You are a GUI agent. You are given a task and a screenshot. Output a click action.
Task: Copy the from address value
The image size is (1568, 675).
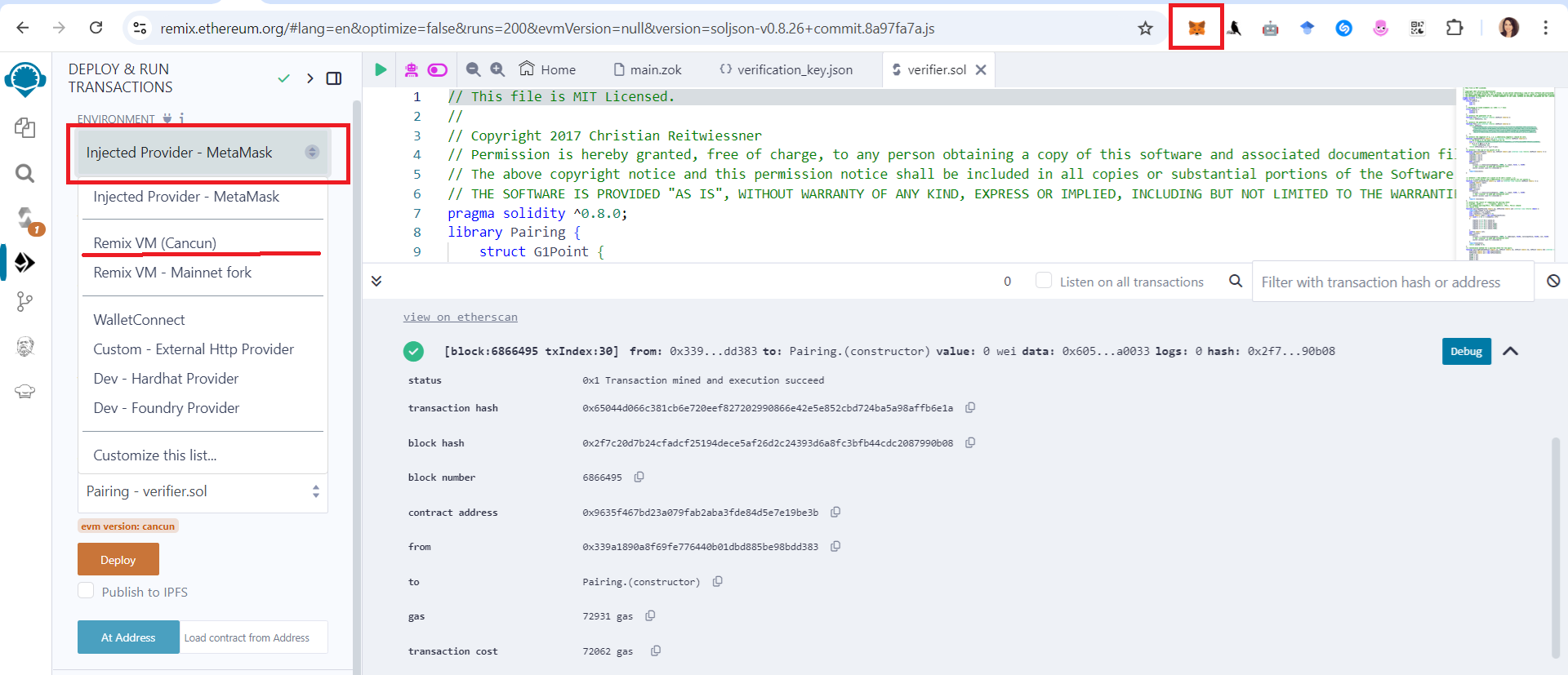coord(835,546)
